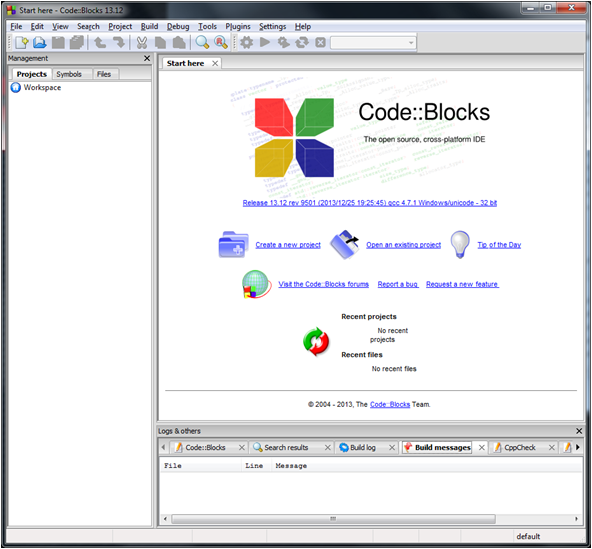Open the Edit menu

pos(37,26)
